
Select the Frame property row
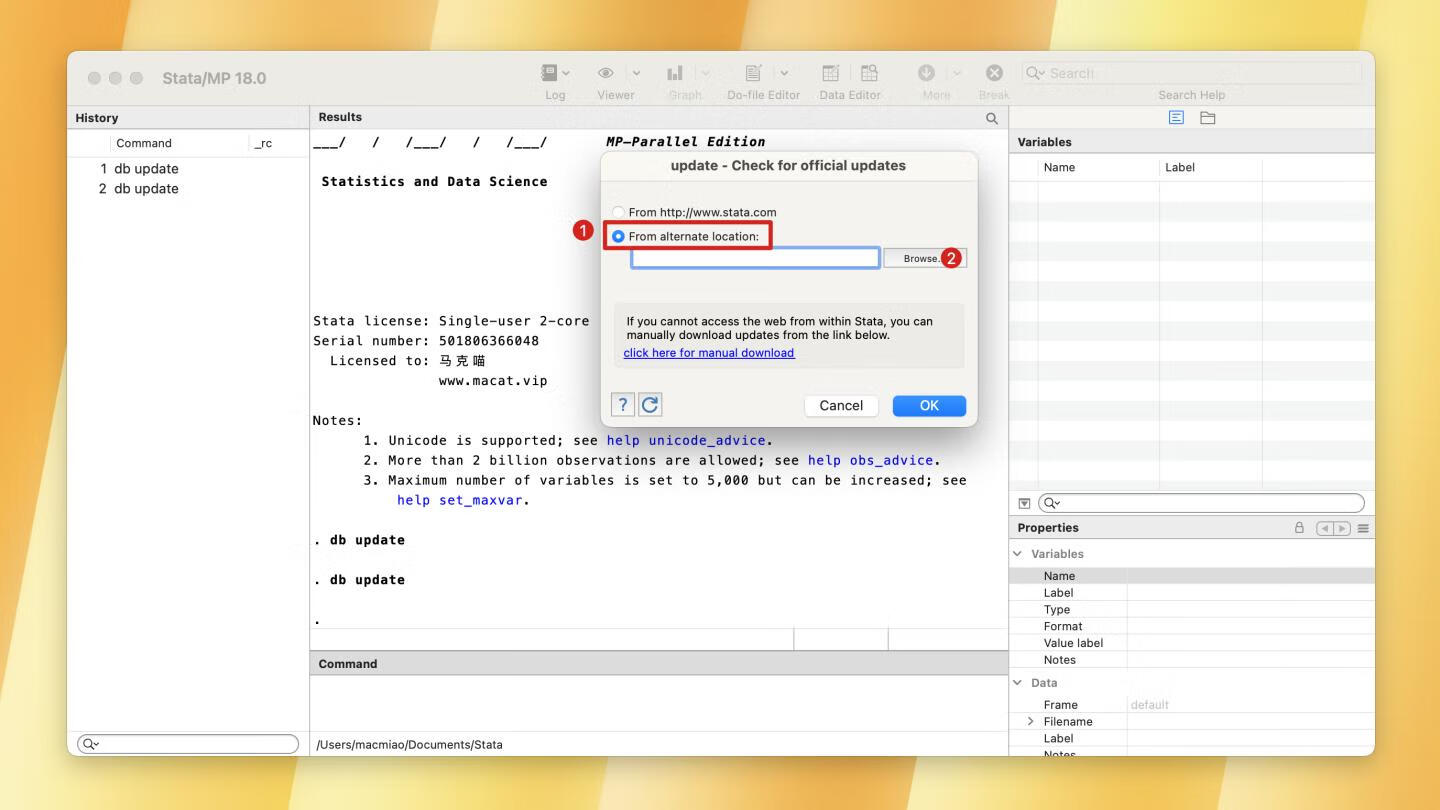(x=1192, y=705)
